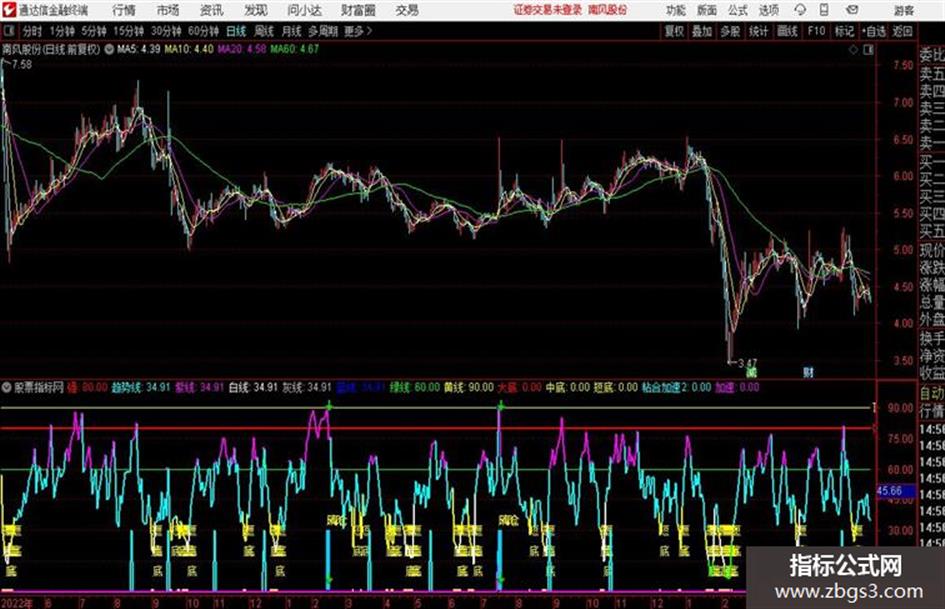Image resolution: width=945 pixels, height=609 pixels.
Task: Click the MA10: 4.40 value label
Action: [x=189, y=49]
